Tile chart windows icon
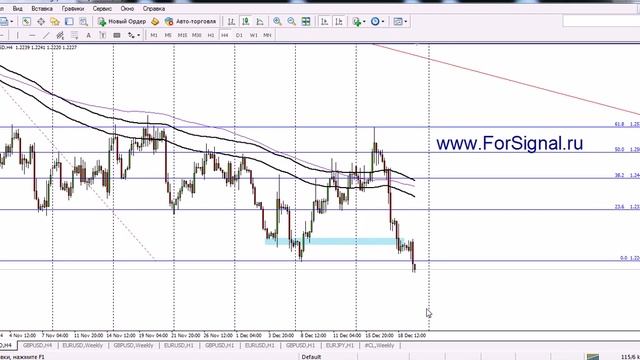Viewport: 640px width, 360px height. [306, 22]
